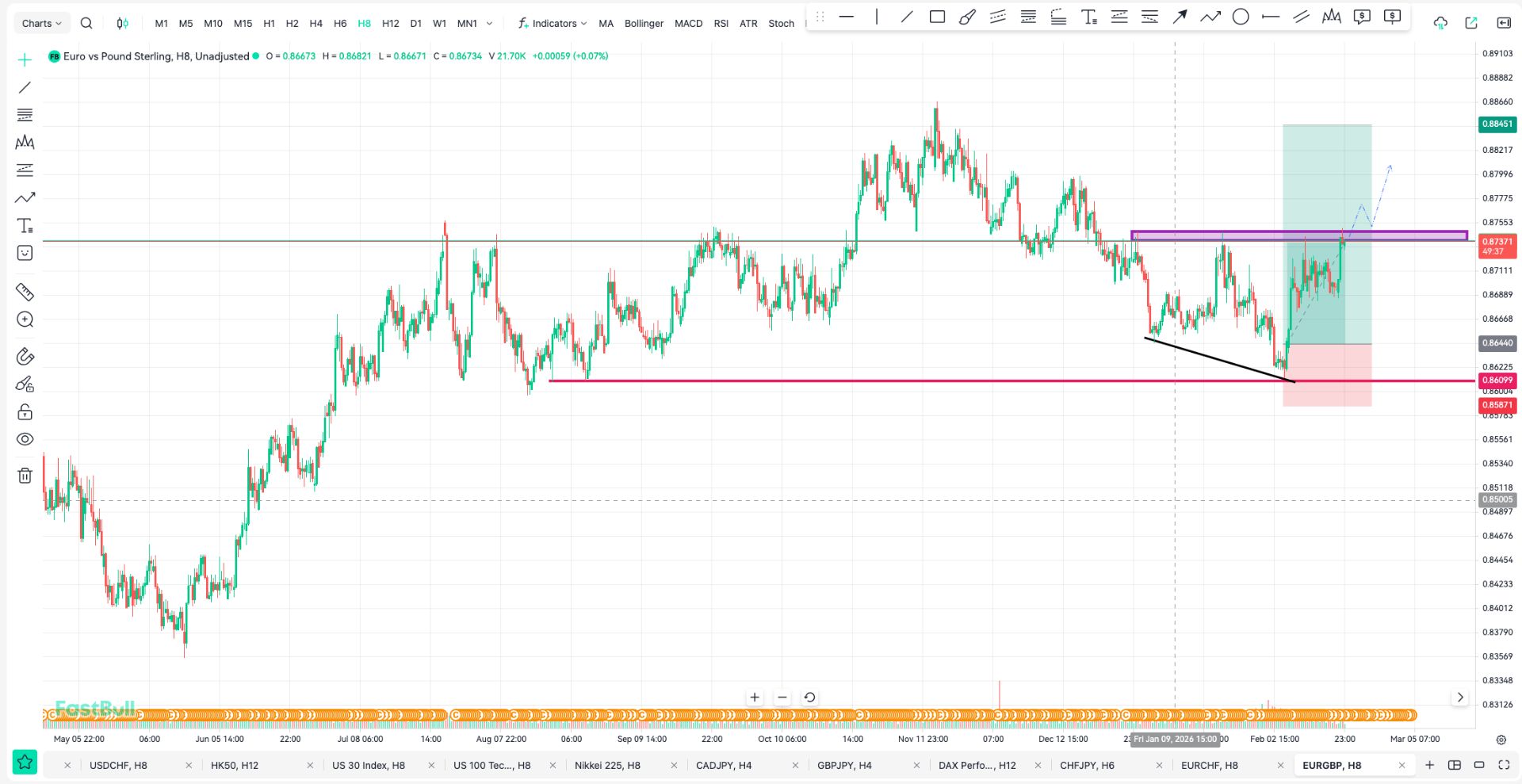
Task: Toggle the lock drawings icon
Action: point(25,412)
